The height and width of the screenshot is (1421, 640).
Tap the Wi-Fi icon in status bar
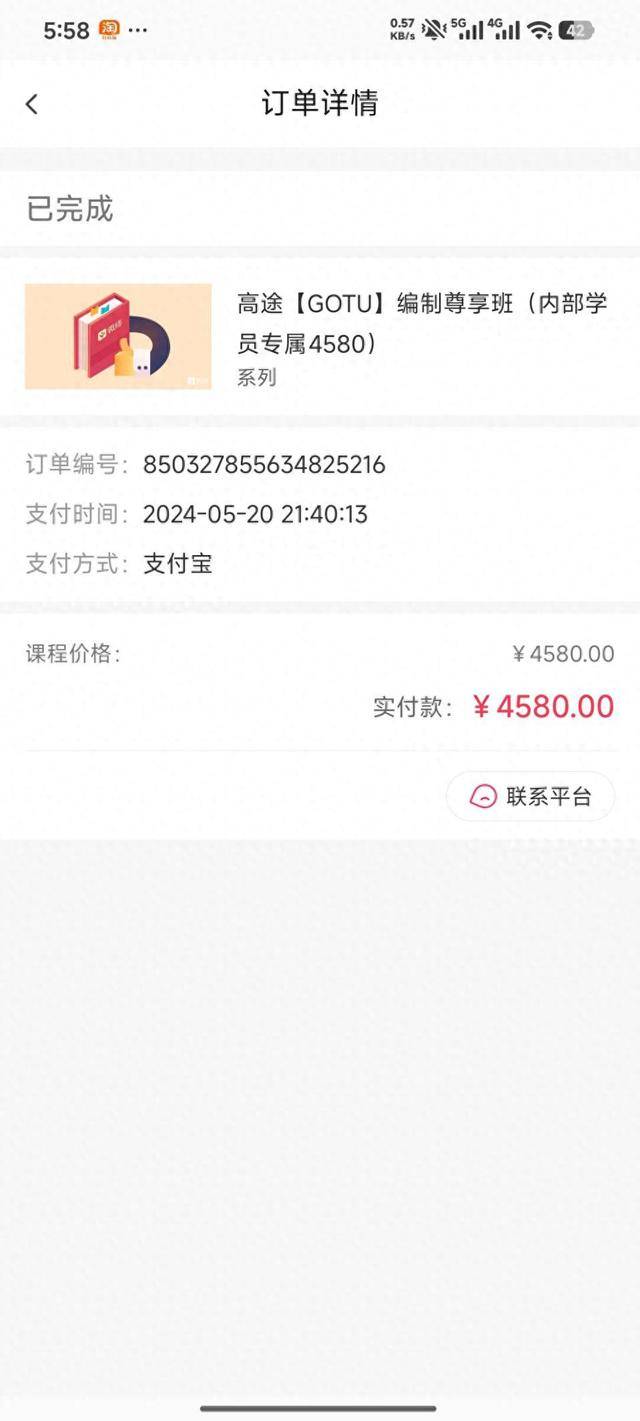pos(540,30)
